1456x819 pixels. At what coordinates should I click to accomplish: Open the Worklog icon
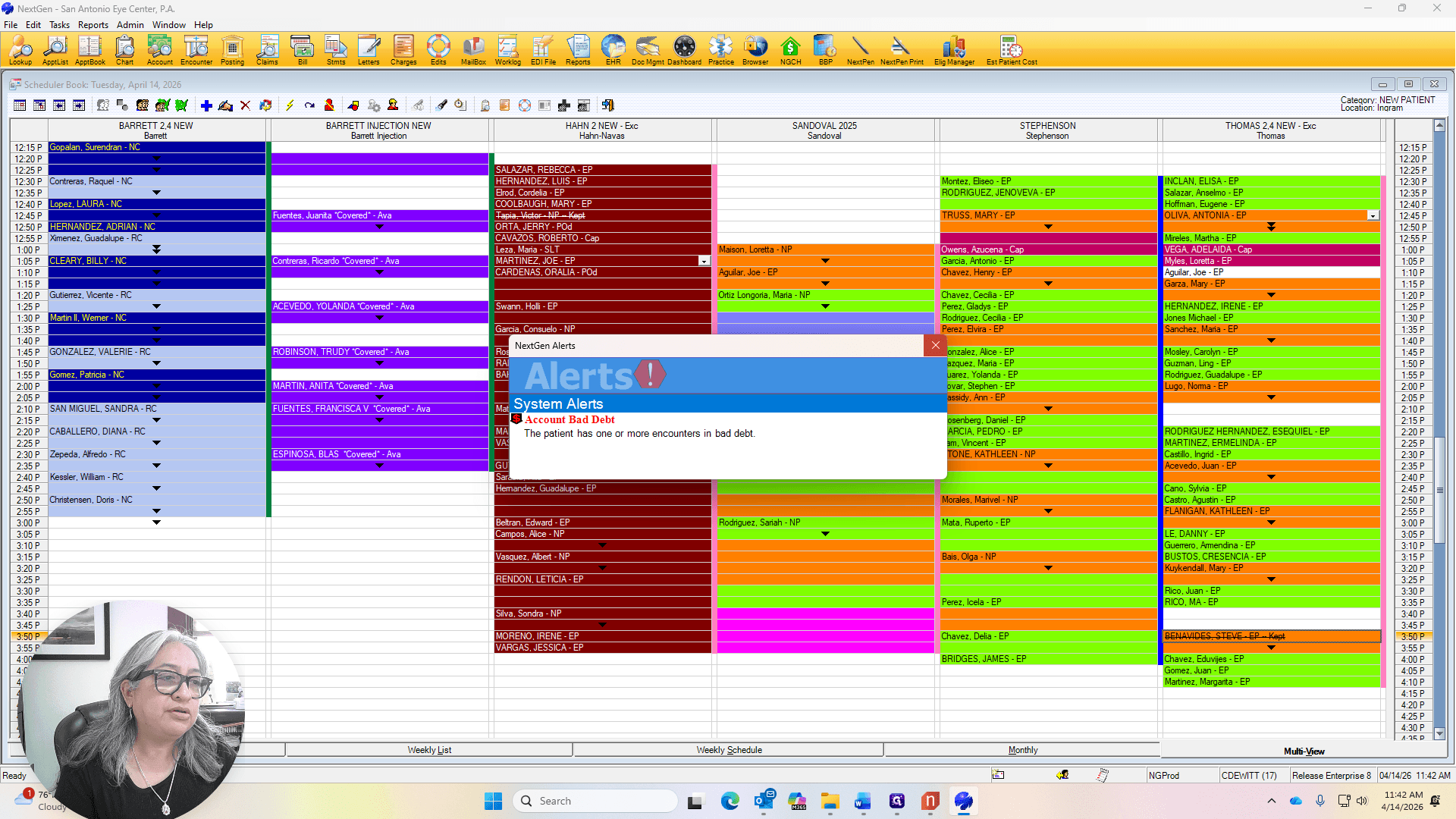[507, 50]
